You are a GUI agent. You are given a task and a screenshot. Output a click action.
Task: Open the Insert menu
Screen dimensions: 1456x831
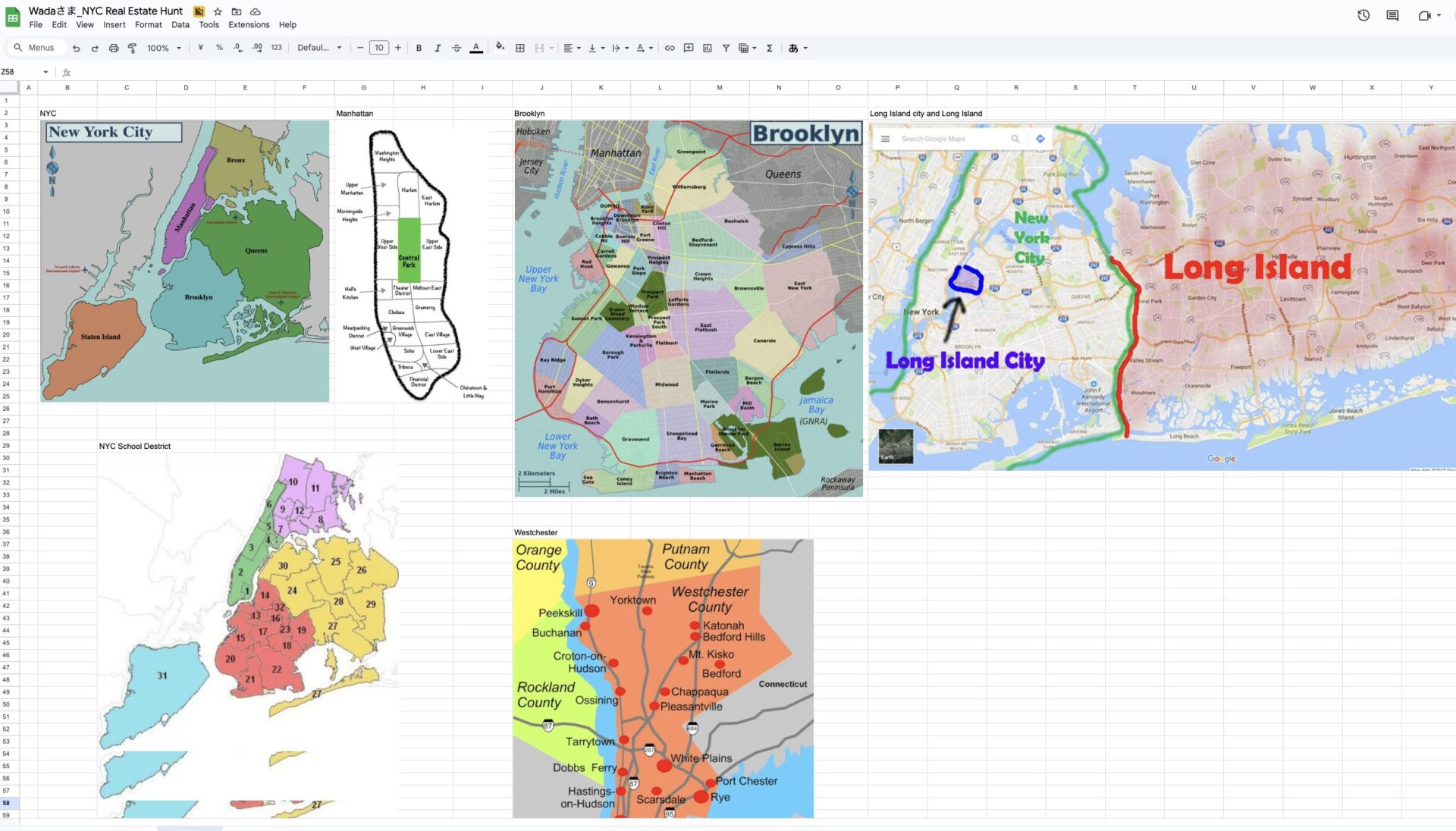click(115, 25)
